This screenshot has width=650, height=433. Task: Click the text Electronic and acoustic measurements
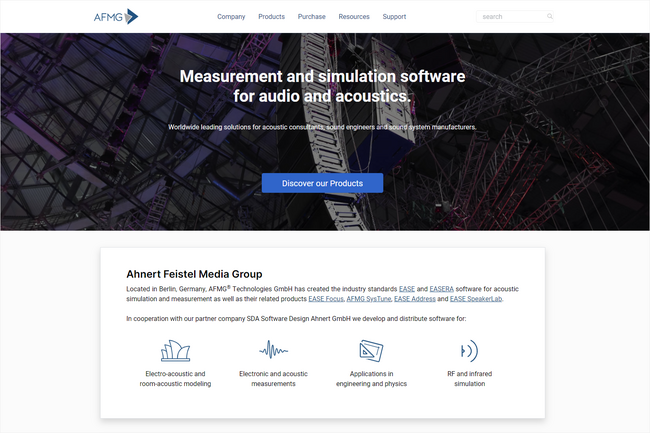point(273,379)
